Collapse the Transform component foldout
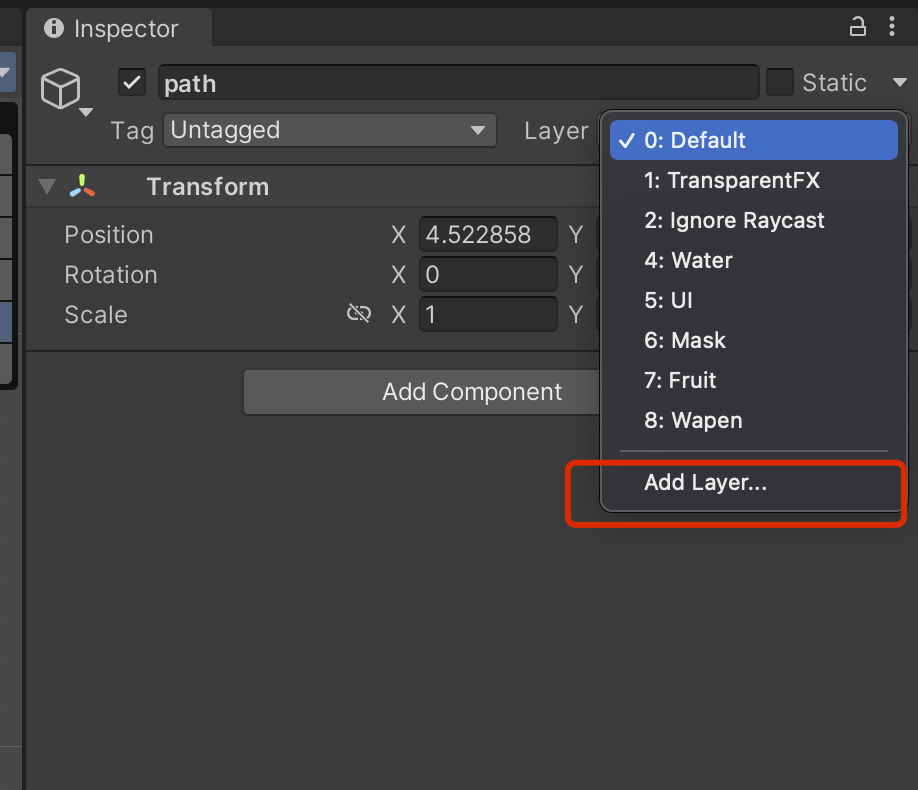Screen dimensions: 918x790 tap(46, 187)
